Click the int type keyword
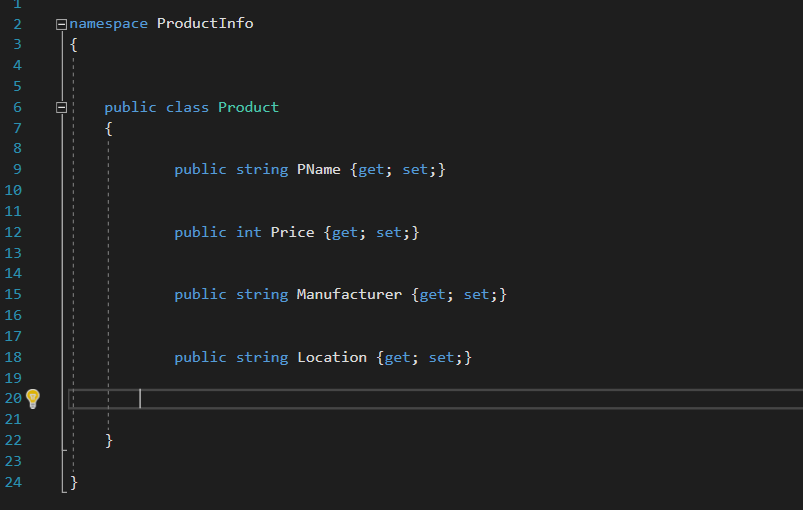803x510 pixels. [x=249, y=232]
